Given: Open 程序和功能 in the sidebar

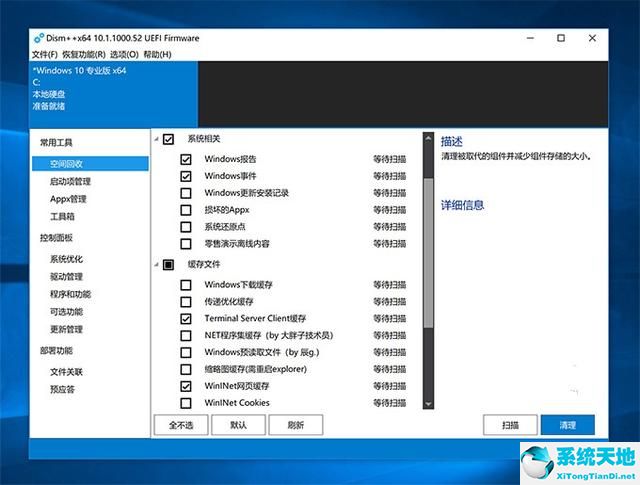Looking at the screenshot, I should (70, 294).
